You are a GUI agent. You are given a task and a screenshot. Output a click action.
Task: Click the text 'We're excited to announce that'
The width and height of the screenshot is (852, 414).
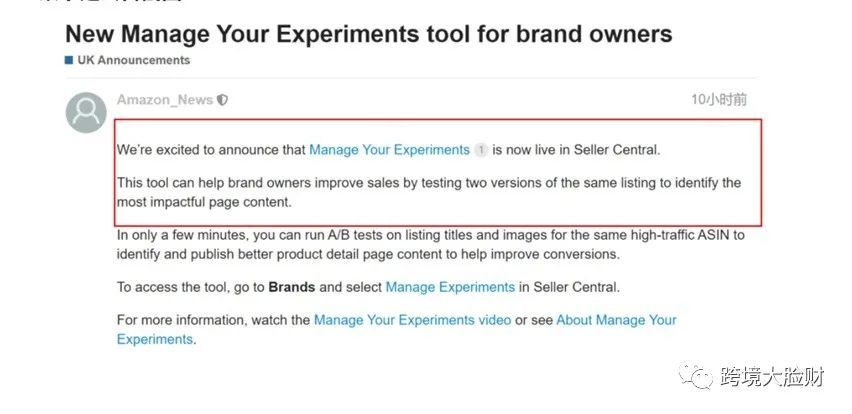[211, 150]
